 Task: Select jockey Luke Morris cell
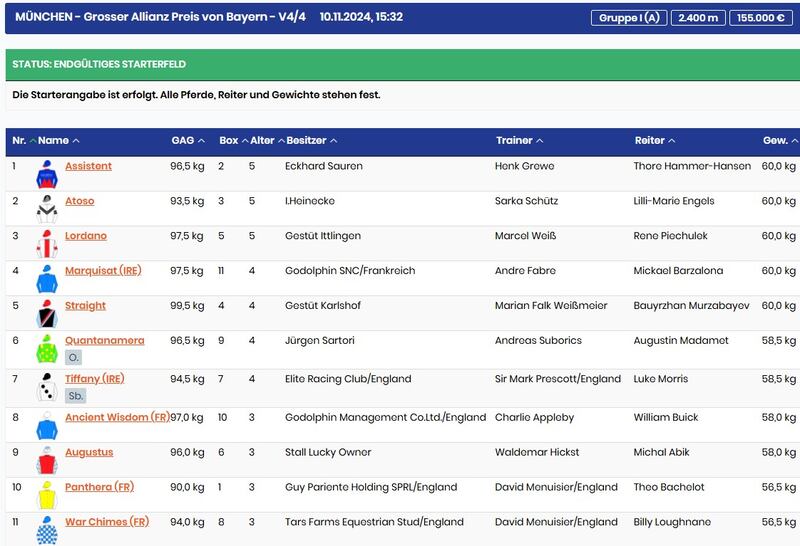tap(661, 379)
